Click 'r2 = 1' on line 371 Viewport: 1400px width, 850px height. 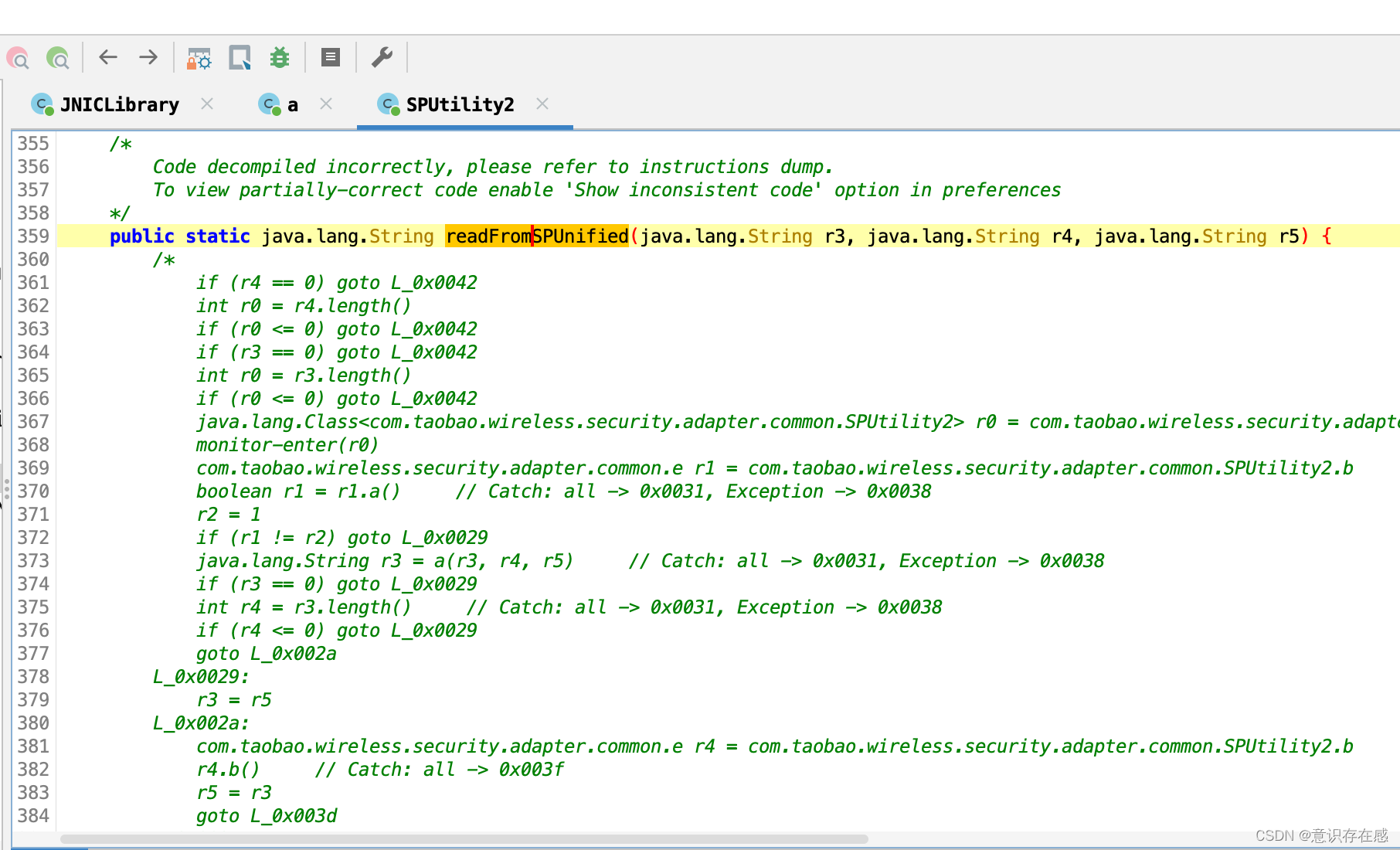pyautogui.click(x=229, y=515)
